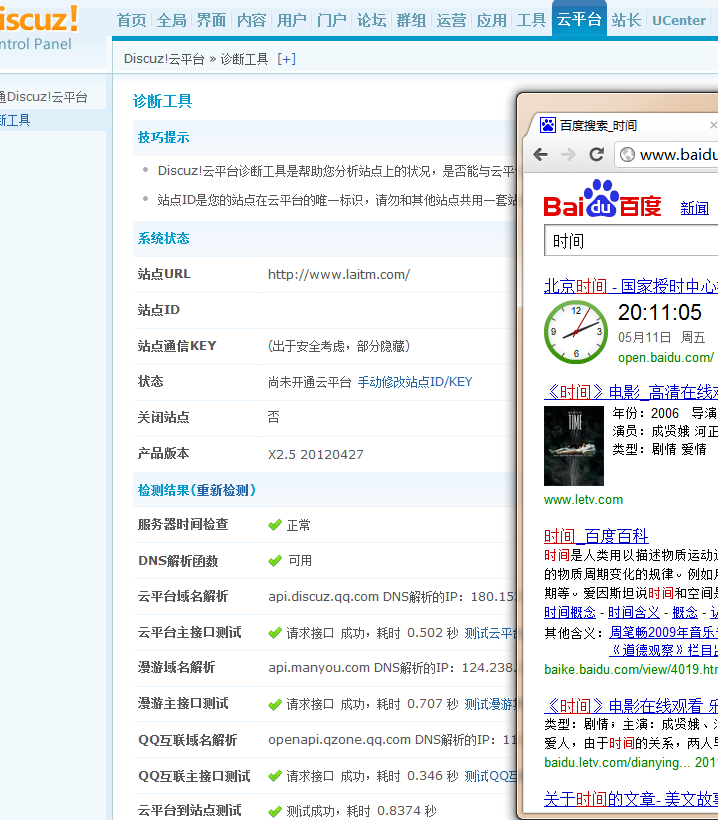718x820 pixels.
Task: Click the green checkmark in the QQ互联主接口测试 row
Action: point(275,777)
